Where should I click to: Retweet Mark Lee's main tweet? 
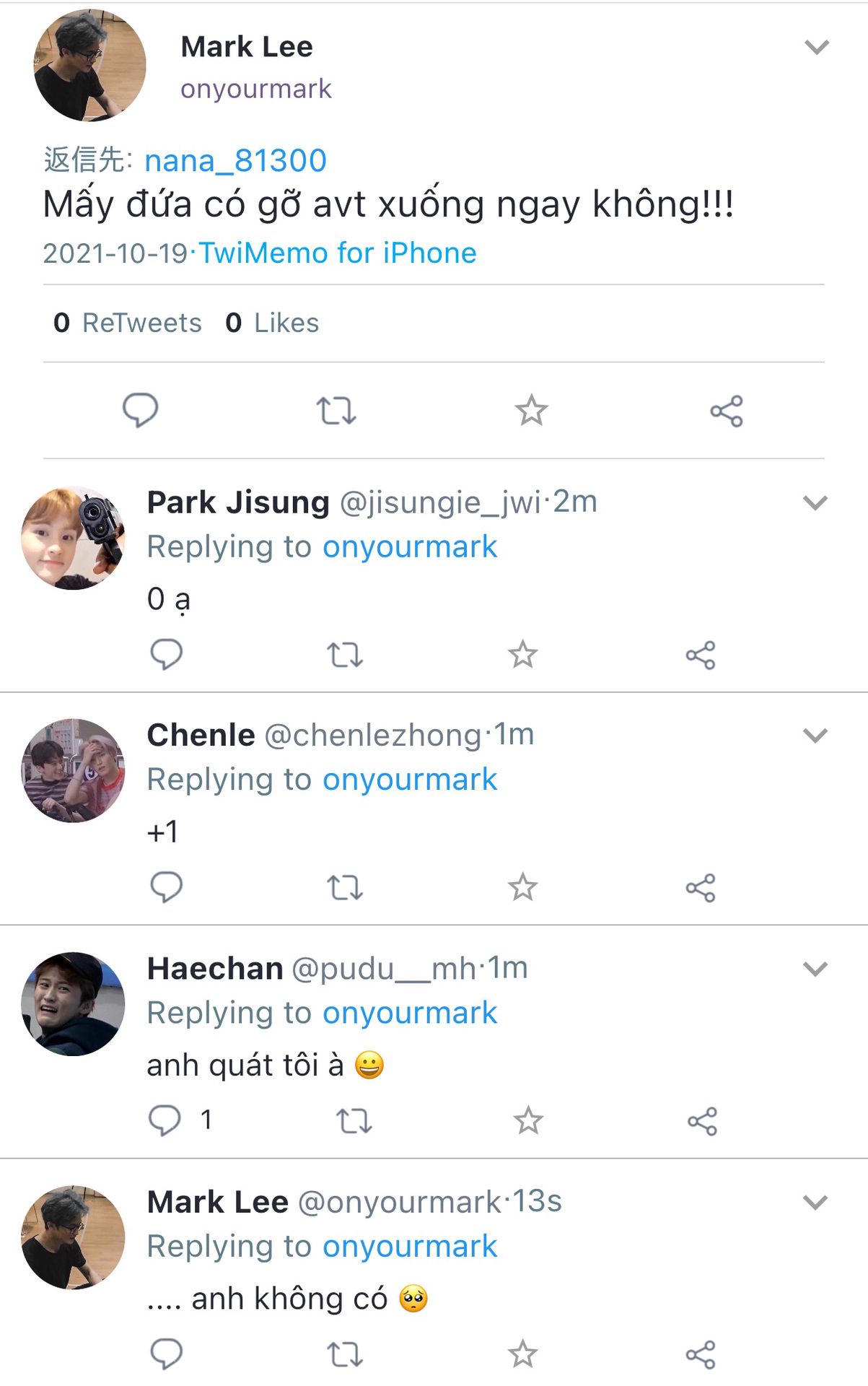(x=336, y=411)
